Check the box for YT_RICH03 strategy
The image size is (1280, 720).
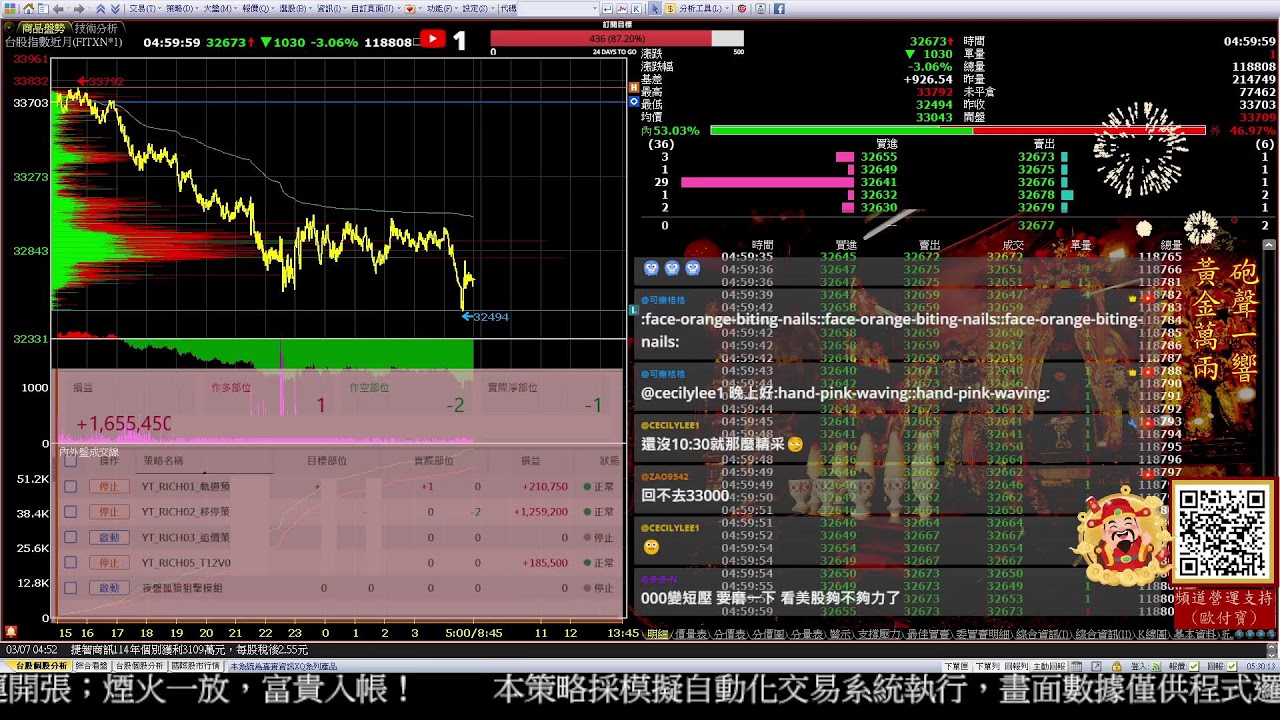[70, 537]
